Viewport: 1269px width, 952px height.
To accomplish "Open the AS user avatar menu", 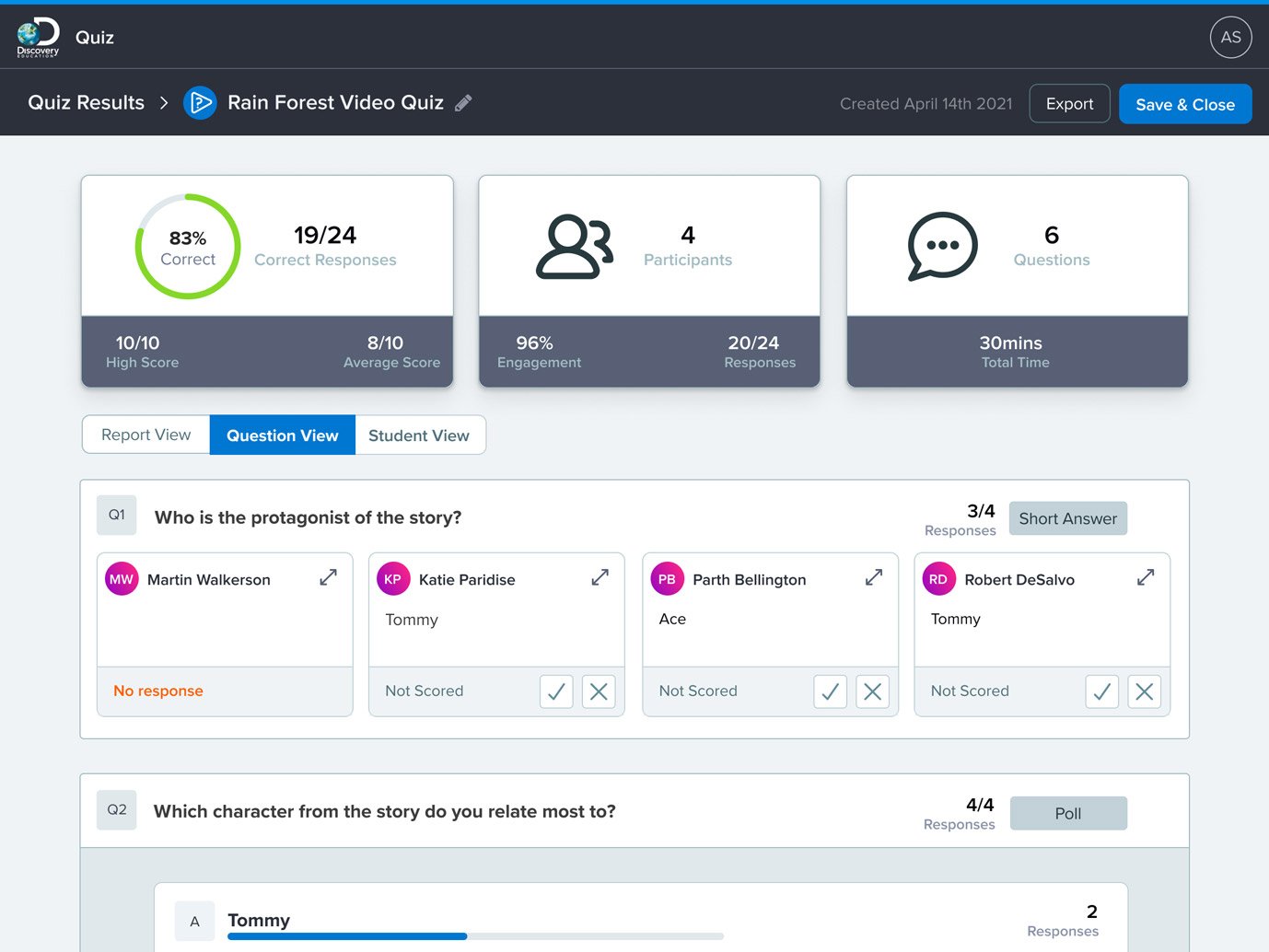I will pos(1230,38).
